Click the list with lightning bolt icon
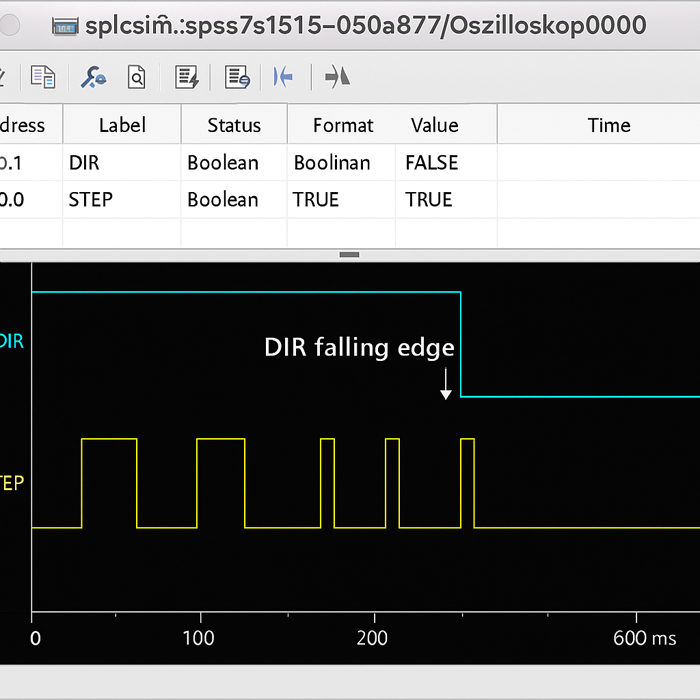 click(187, 77)
